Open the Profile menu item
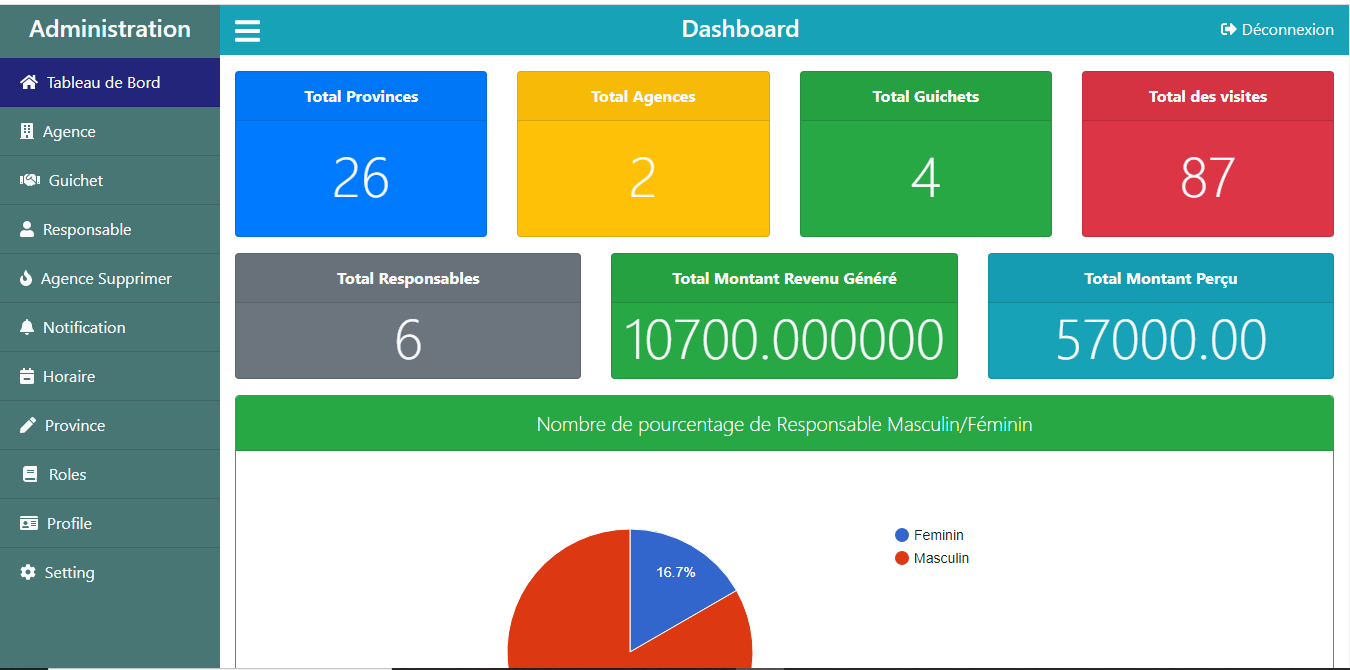Image resolution: width=1350 pixels, height=670 pixels. pyautogui.click(x=110, y=523)
